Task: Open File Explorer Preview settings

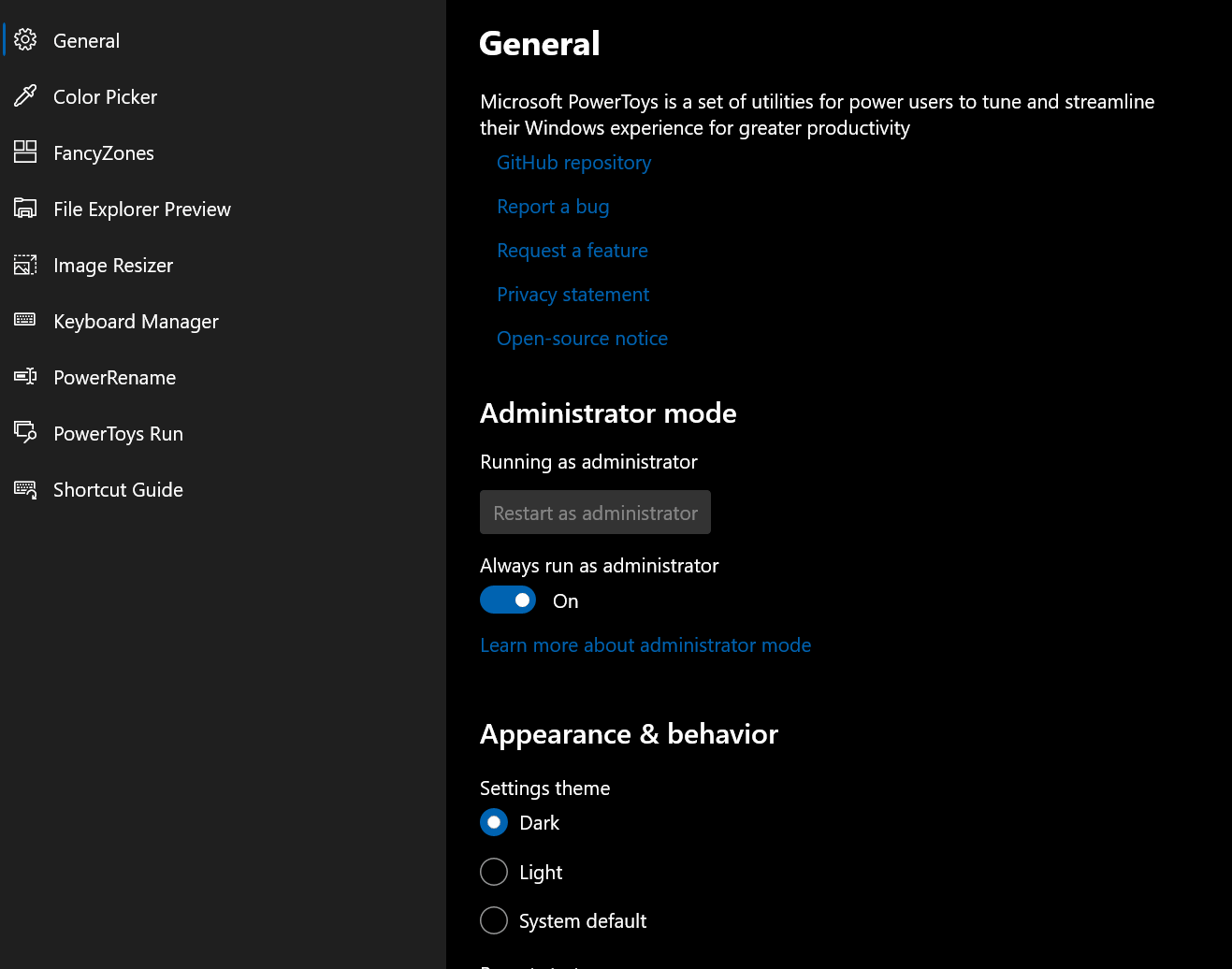Action: (223, 209)
